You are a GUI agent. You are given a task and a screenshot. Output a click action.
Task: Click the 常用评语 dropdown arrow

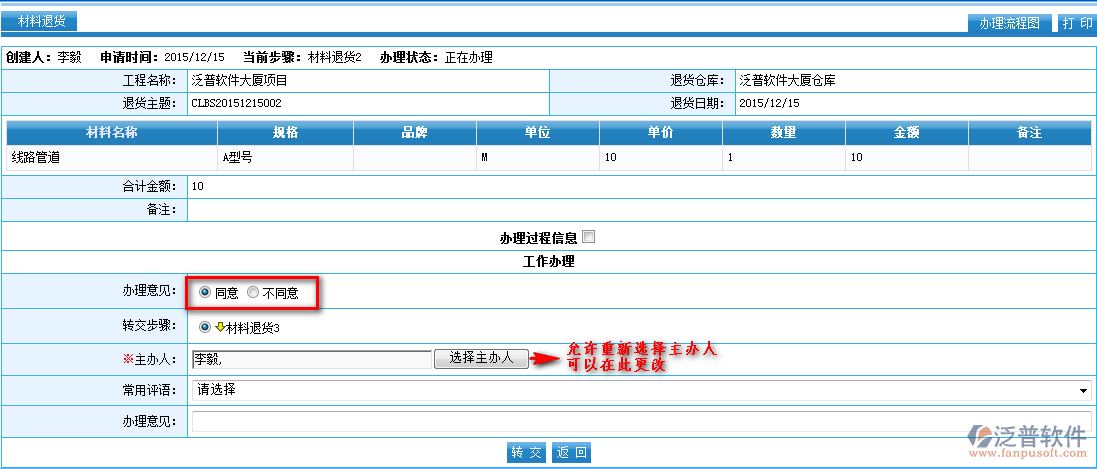tap(1083, 390)
